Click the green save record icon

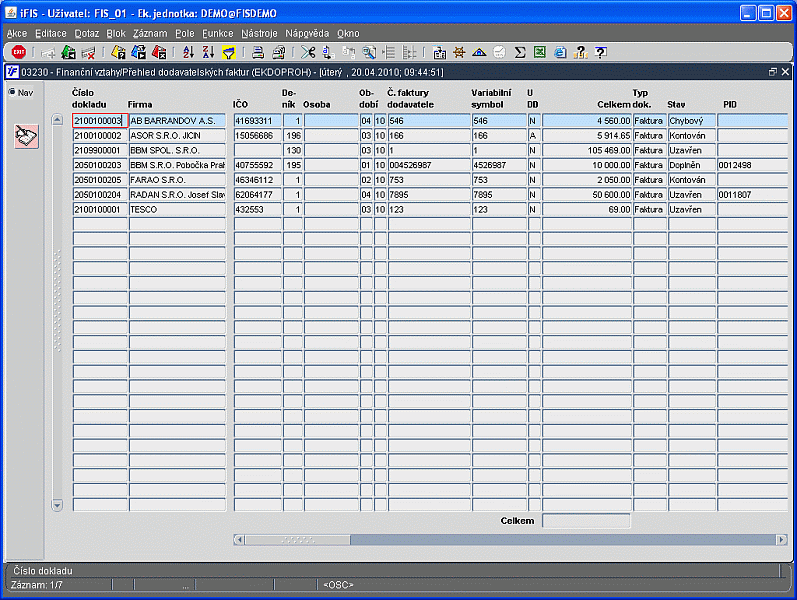68,52
